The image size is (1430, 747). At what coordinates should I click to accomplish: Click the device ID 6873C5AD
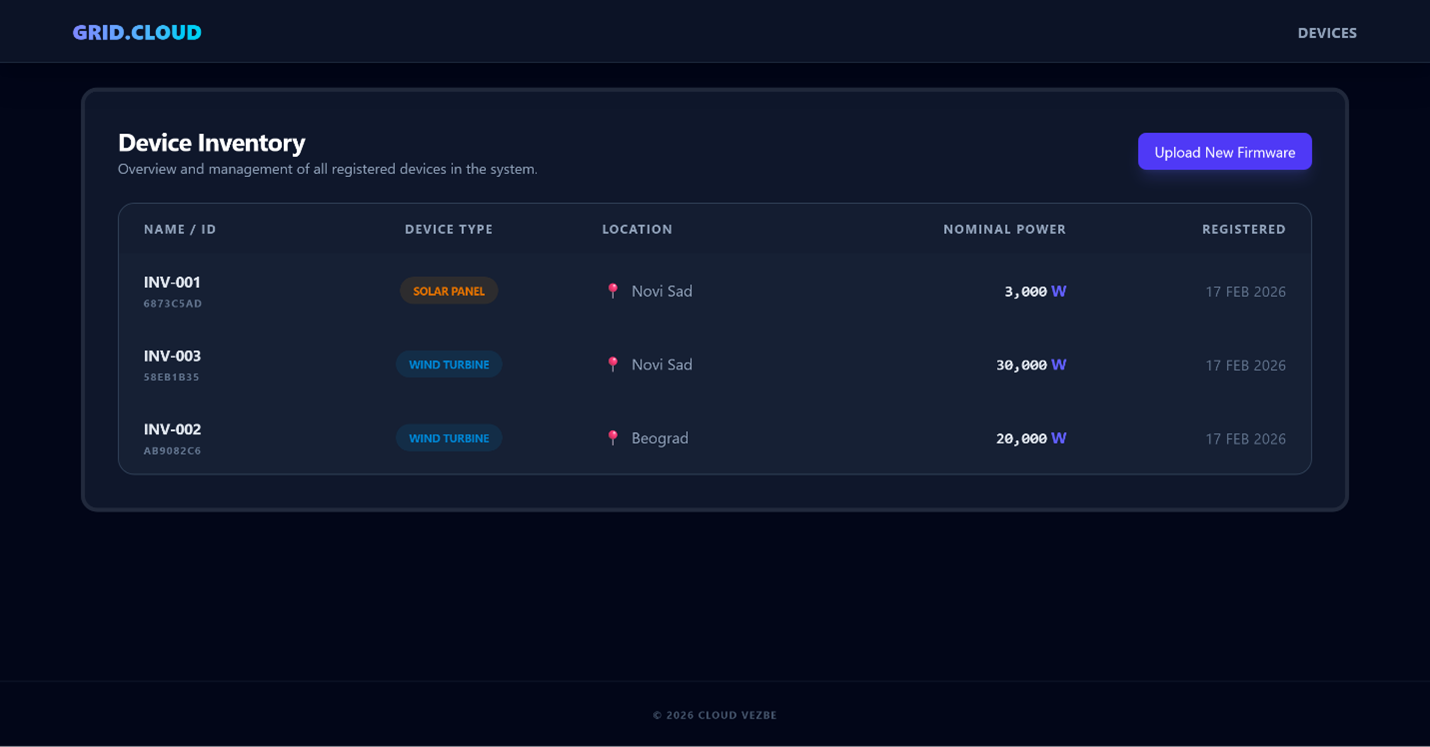click(x=173, y=304)
